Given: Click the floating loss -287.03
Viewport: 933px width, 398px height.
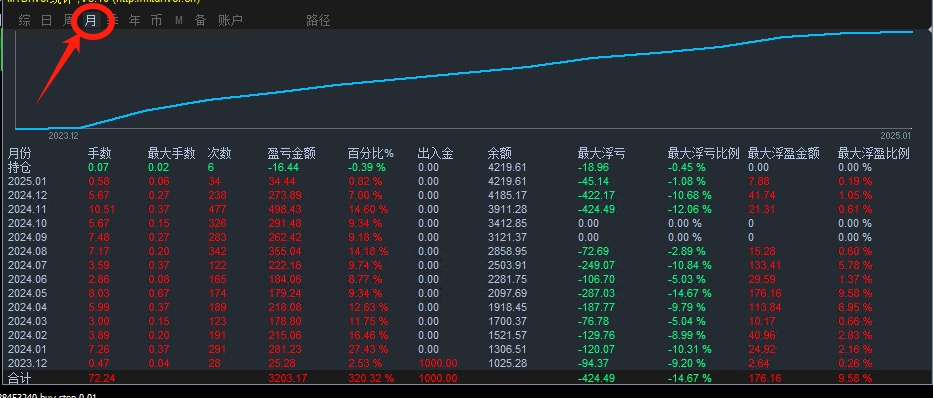Looking at the screenshot, I should (x=595, y=293).
